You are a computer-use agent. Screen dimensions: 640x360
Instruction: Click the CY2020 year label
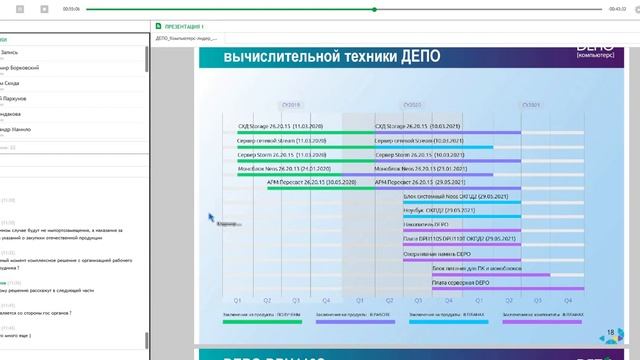coord(412,105)
